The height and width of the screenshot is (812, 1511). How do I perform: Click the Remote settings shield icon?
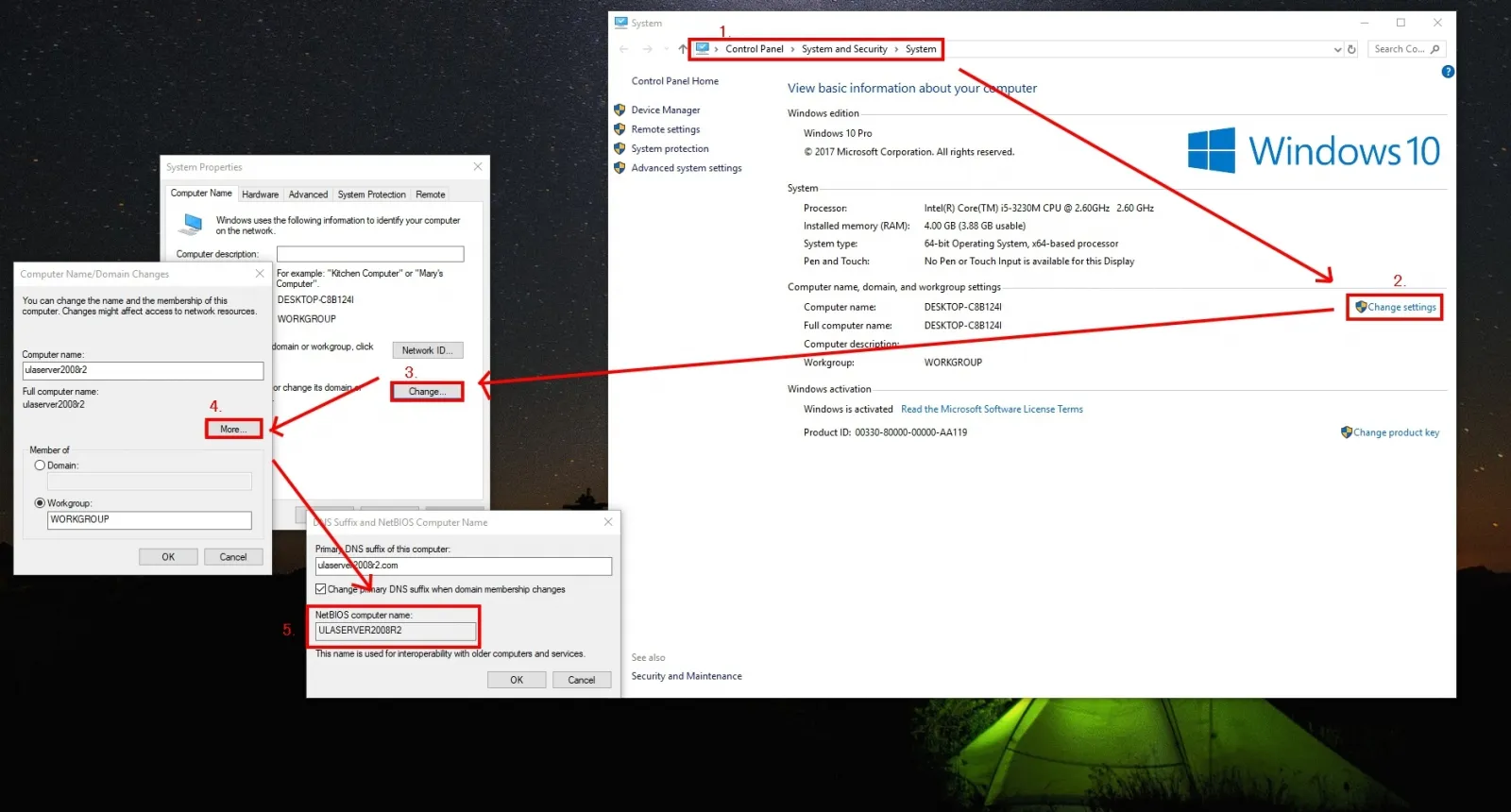(x=620, y=129)
